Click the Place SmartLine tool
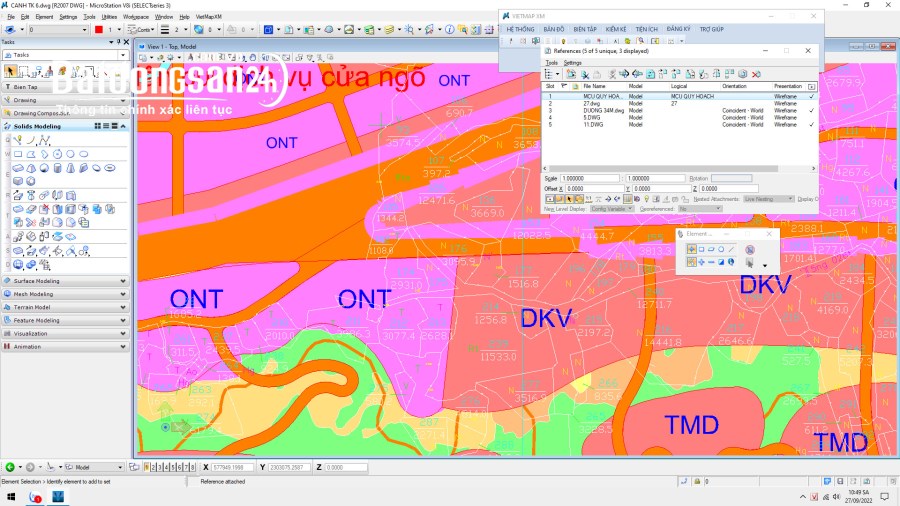The image size is (900, 506). click(18, 139)
